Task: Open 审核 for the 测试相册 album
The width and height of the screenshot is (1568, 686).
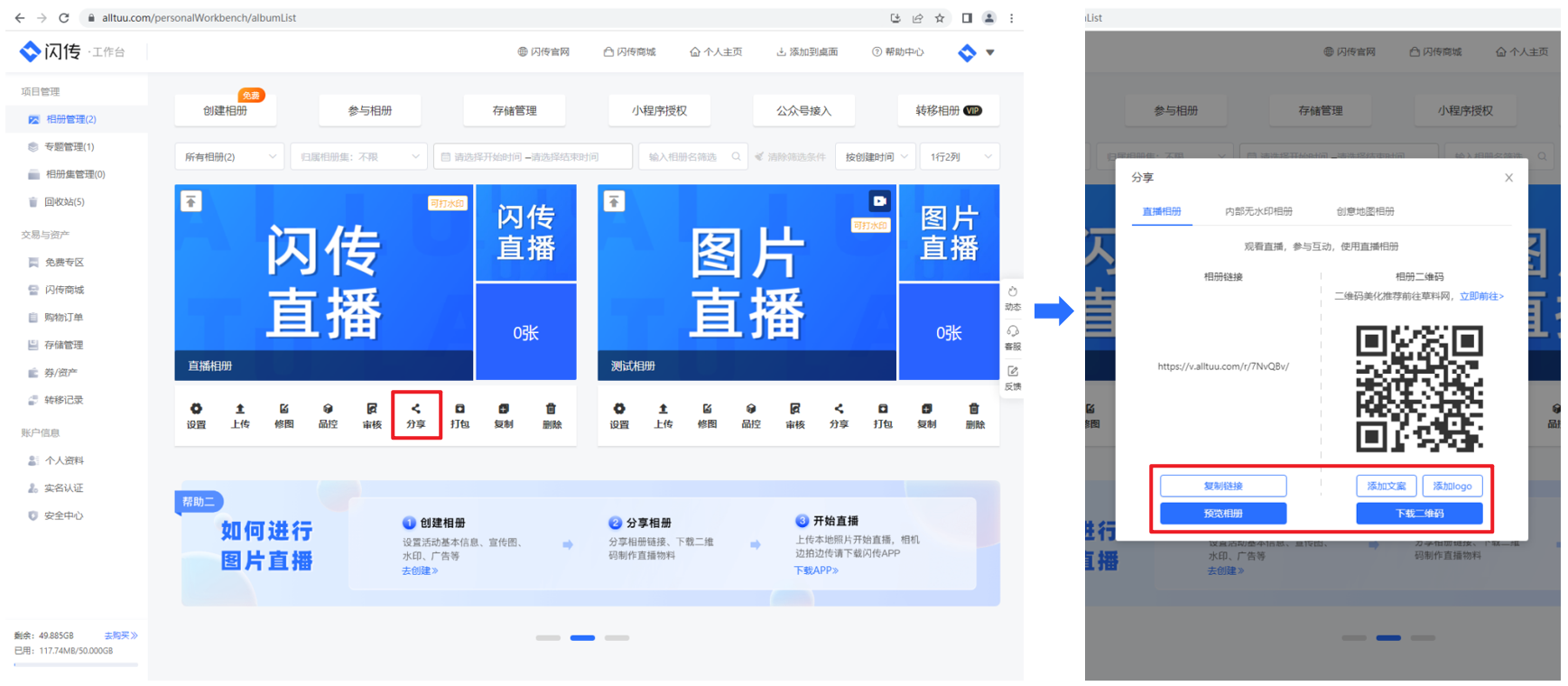Action: (795, 415)
